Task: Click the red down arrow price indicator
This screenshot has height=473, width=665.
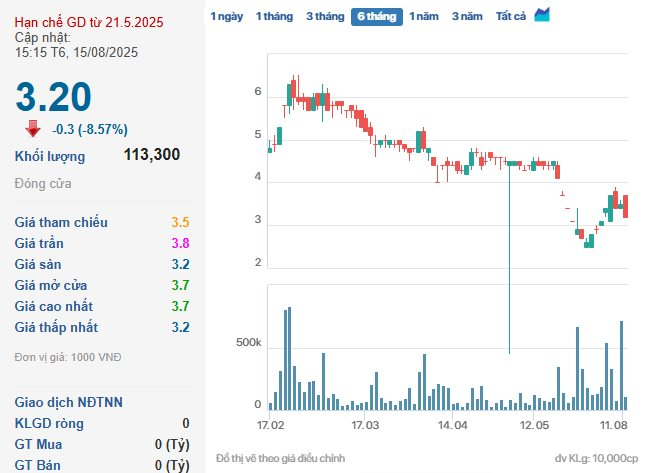Action: pyautogui.click(x=33, y=128)
